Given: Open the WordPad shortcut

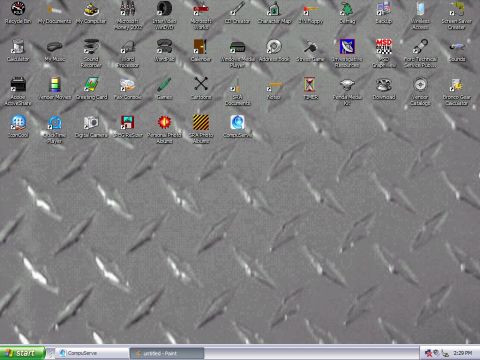Looking at the screenshot, I should pos(164,47).
